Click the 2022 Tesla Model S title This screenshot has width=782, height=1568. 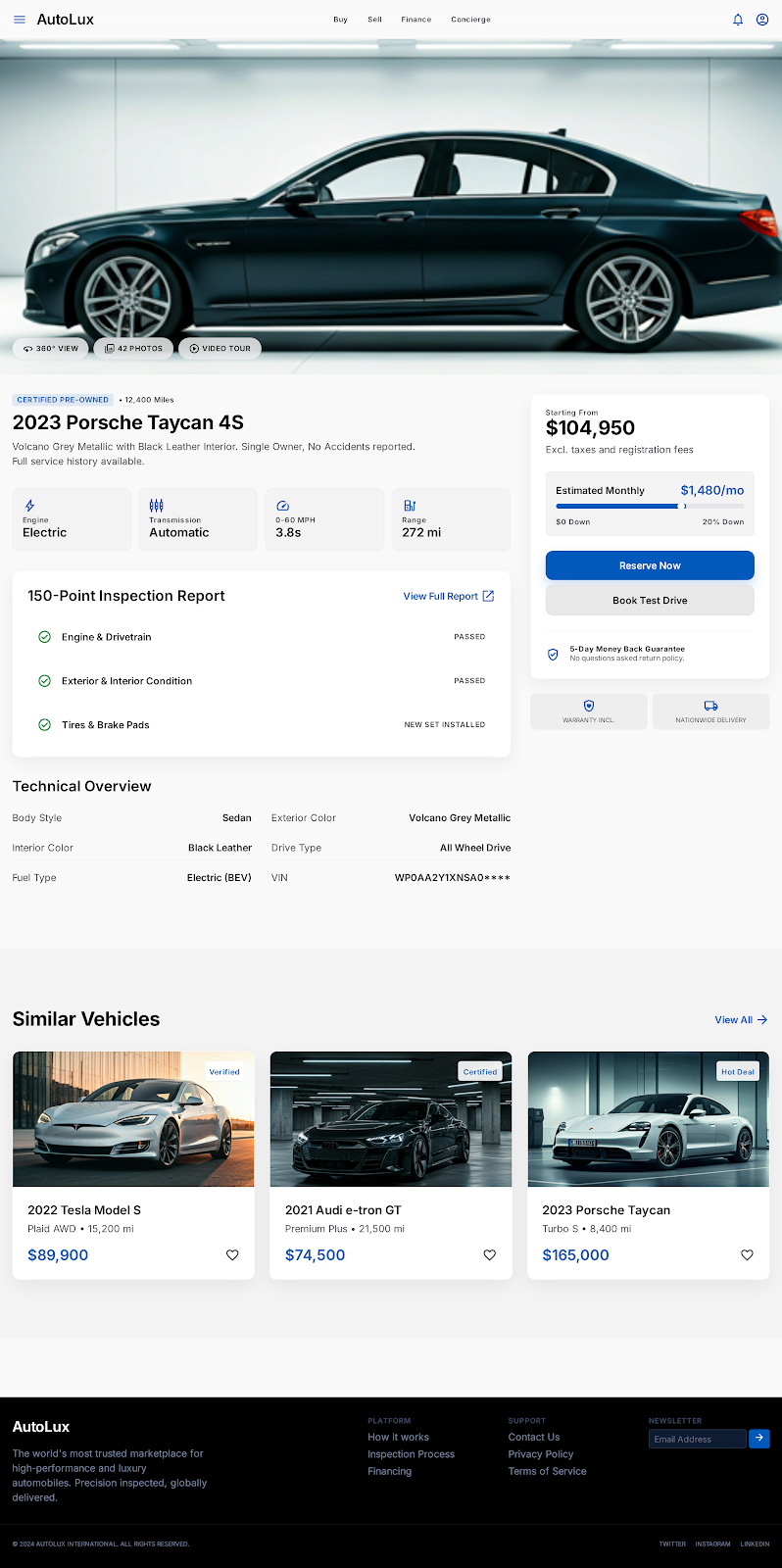[x=84, y=1210]
